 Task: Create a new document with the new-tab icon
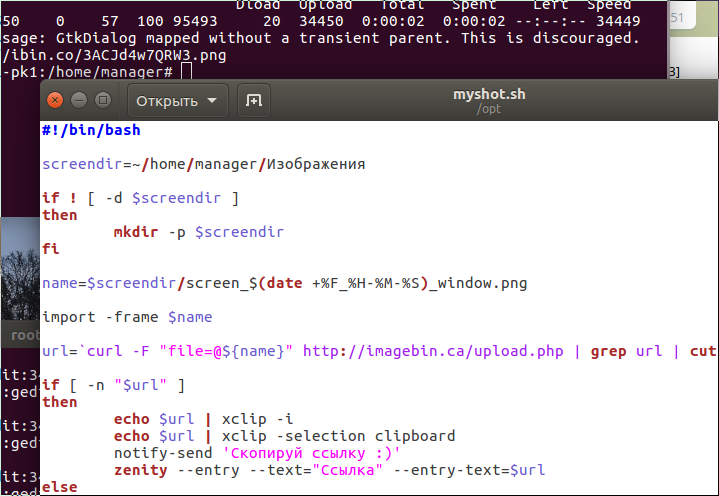pyautogui.click(x=254, y=100)
